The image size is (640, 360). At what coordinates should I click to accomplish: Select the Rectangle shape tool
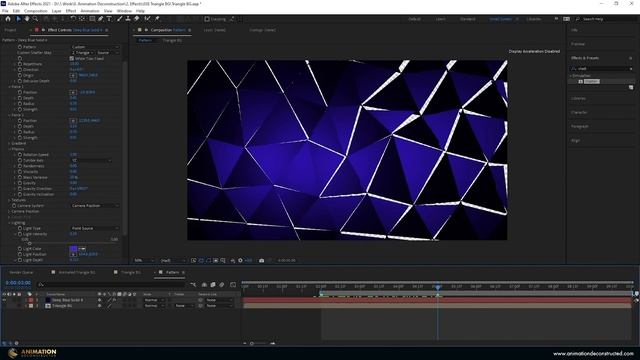point(92,19)
